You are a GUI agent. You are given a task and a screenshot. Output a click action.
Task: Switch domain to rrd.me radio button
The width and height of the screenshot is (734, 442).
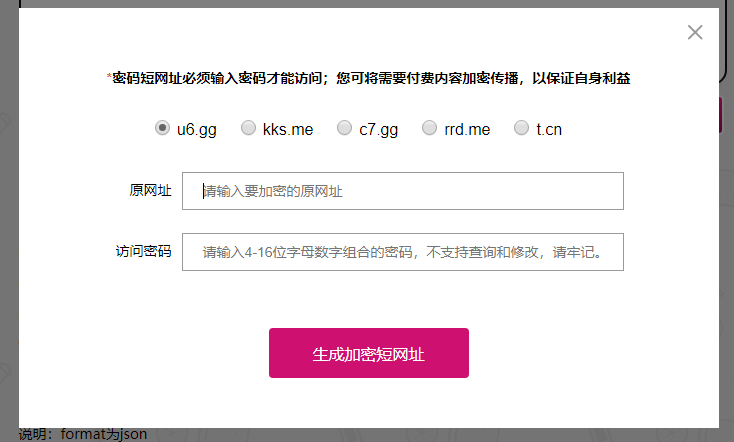click(x=429, y=127)
